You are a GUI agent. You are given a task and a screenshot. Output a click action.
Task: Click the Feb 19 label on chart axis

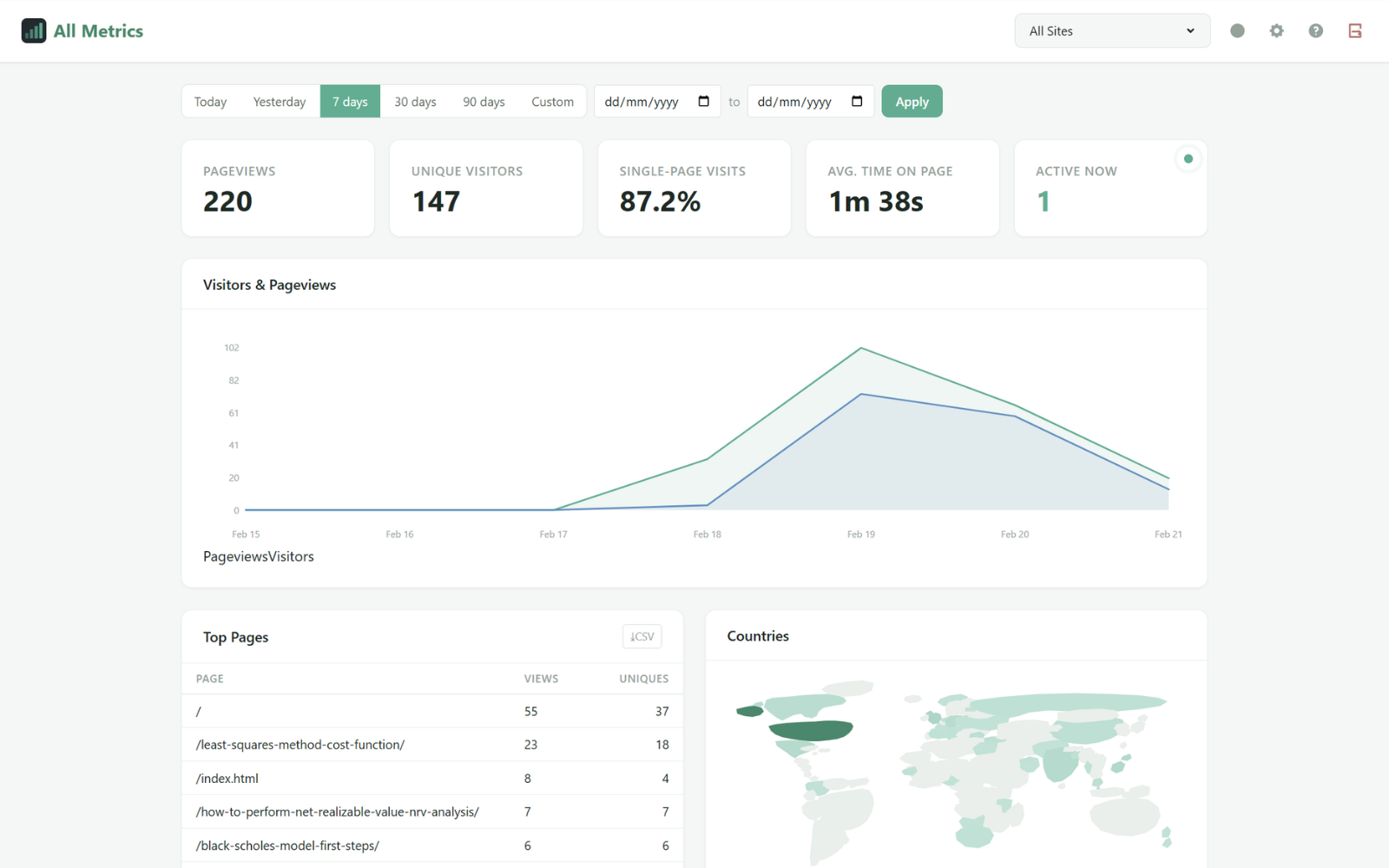click(861, 534)
